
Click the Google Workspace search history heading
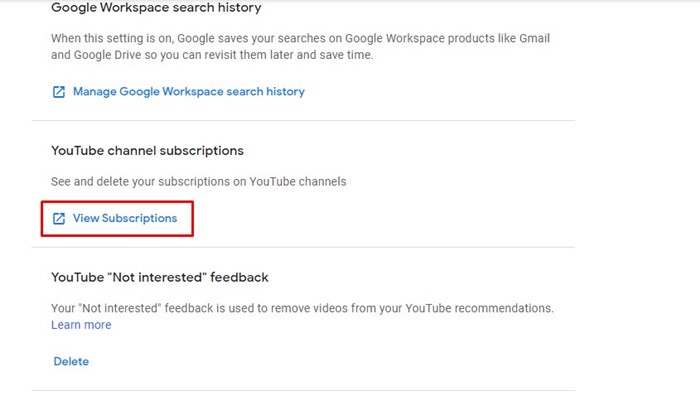(156, 8)
